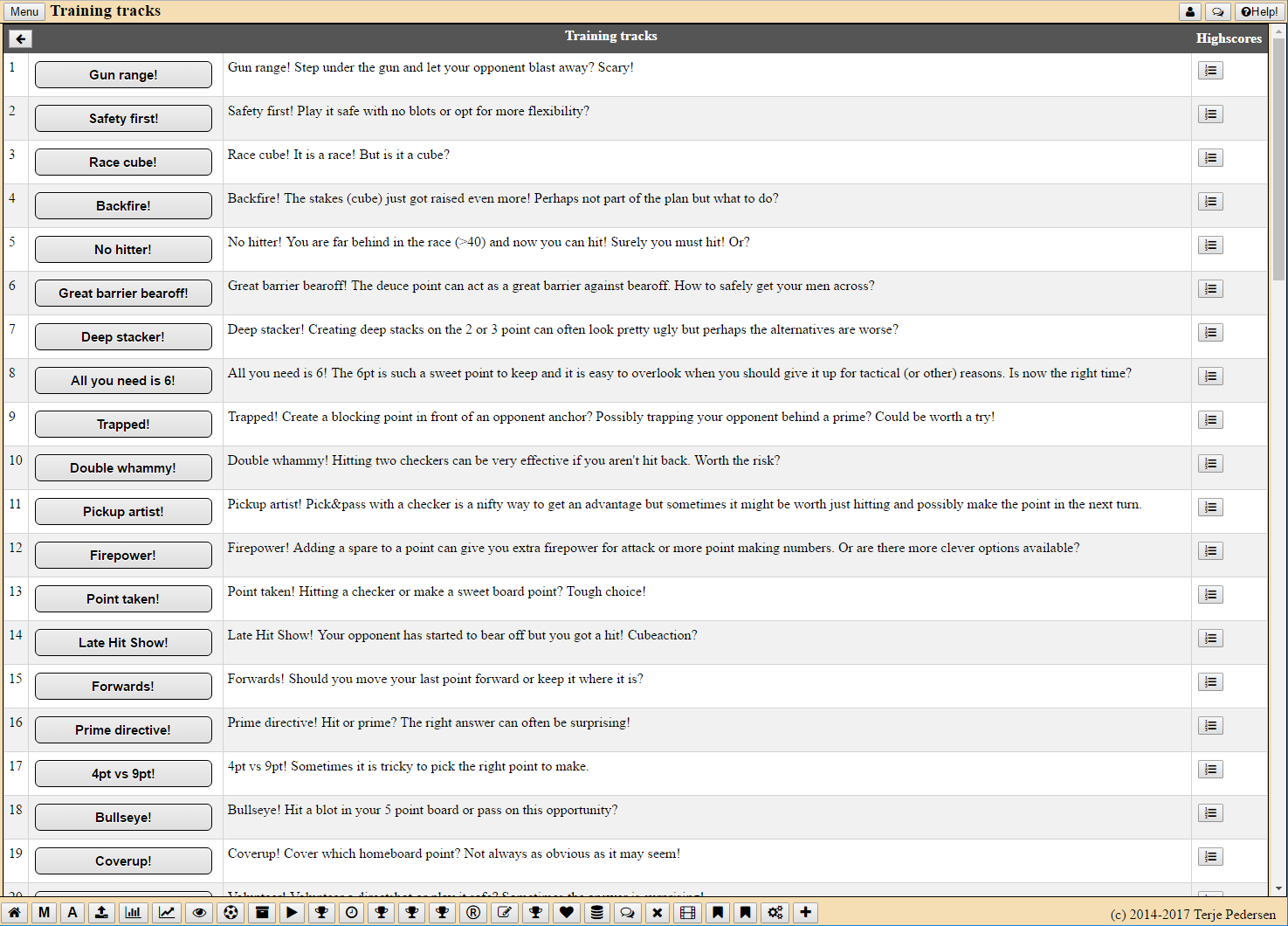The image size is (1288, 926).
Task: Open the chat bubble icon at top right
Action: tap(1217, 11)
